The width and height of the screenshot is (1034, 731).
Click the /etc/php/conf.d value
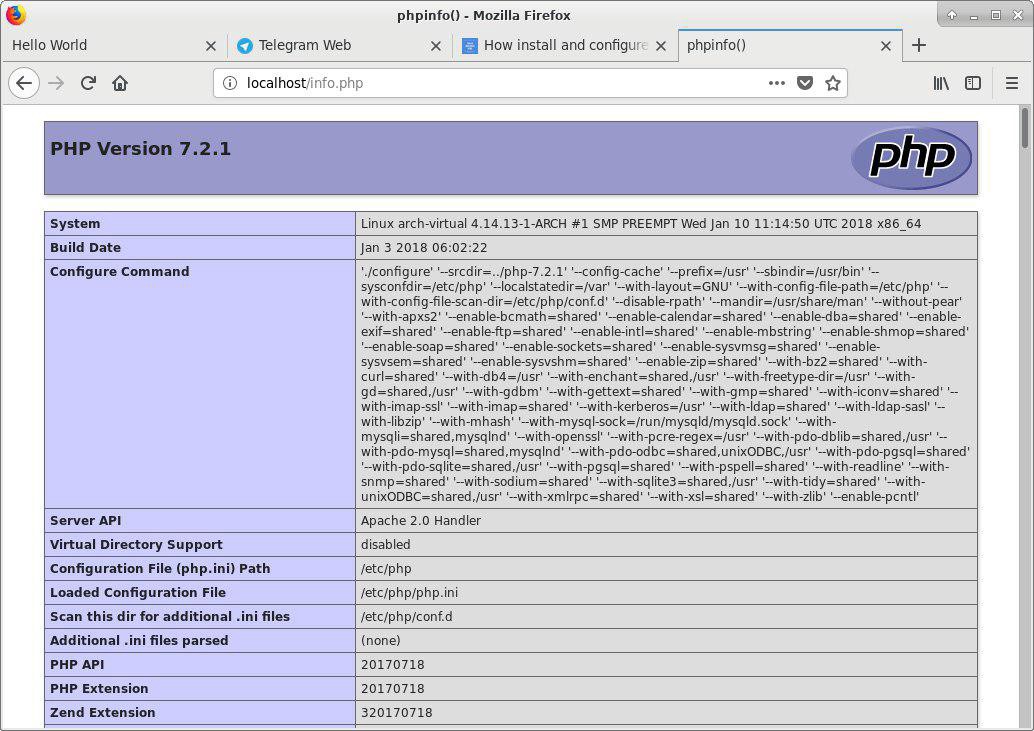tap(407, 616)
